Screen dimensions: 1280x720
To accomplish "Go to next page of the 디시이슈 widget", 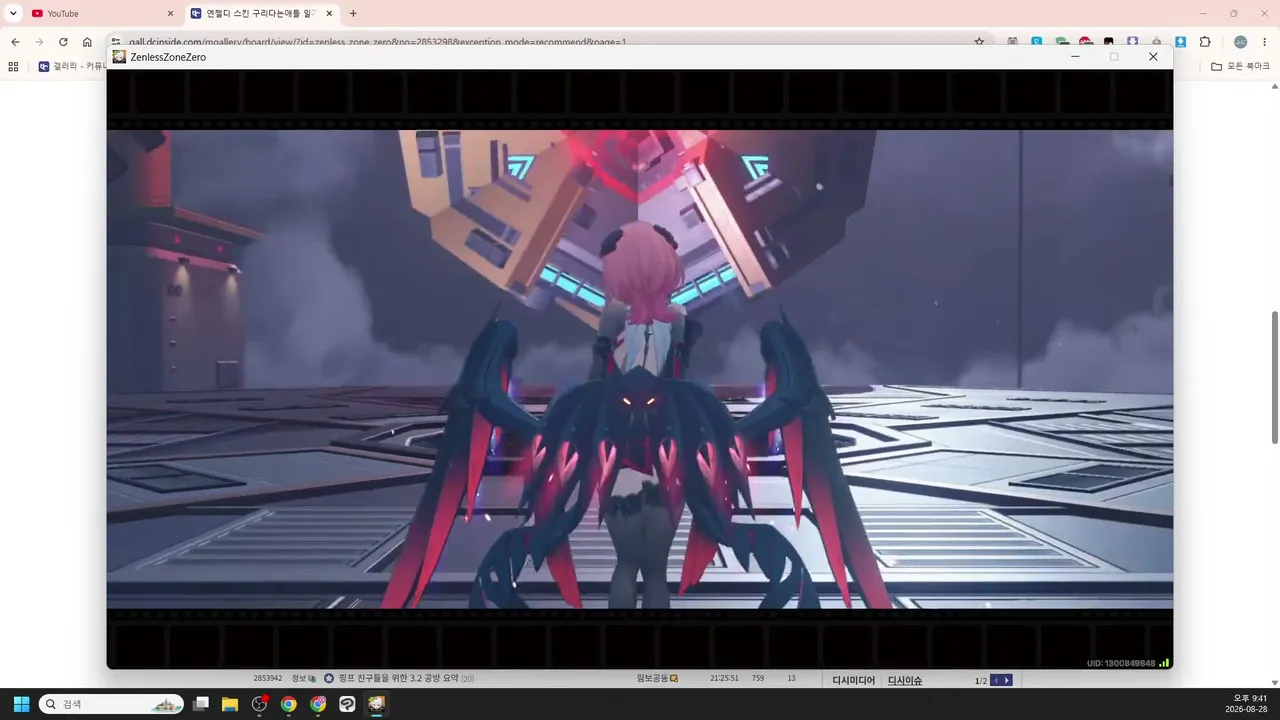I will [x=1007, y=681].
